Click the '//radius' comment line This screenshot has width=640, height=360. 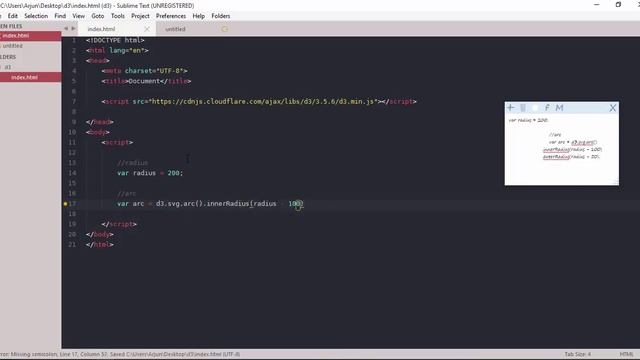(x=132, y=163)
